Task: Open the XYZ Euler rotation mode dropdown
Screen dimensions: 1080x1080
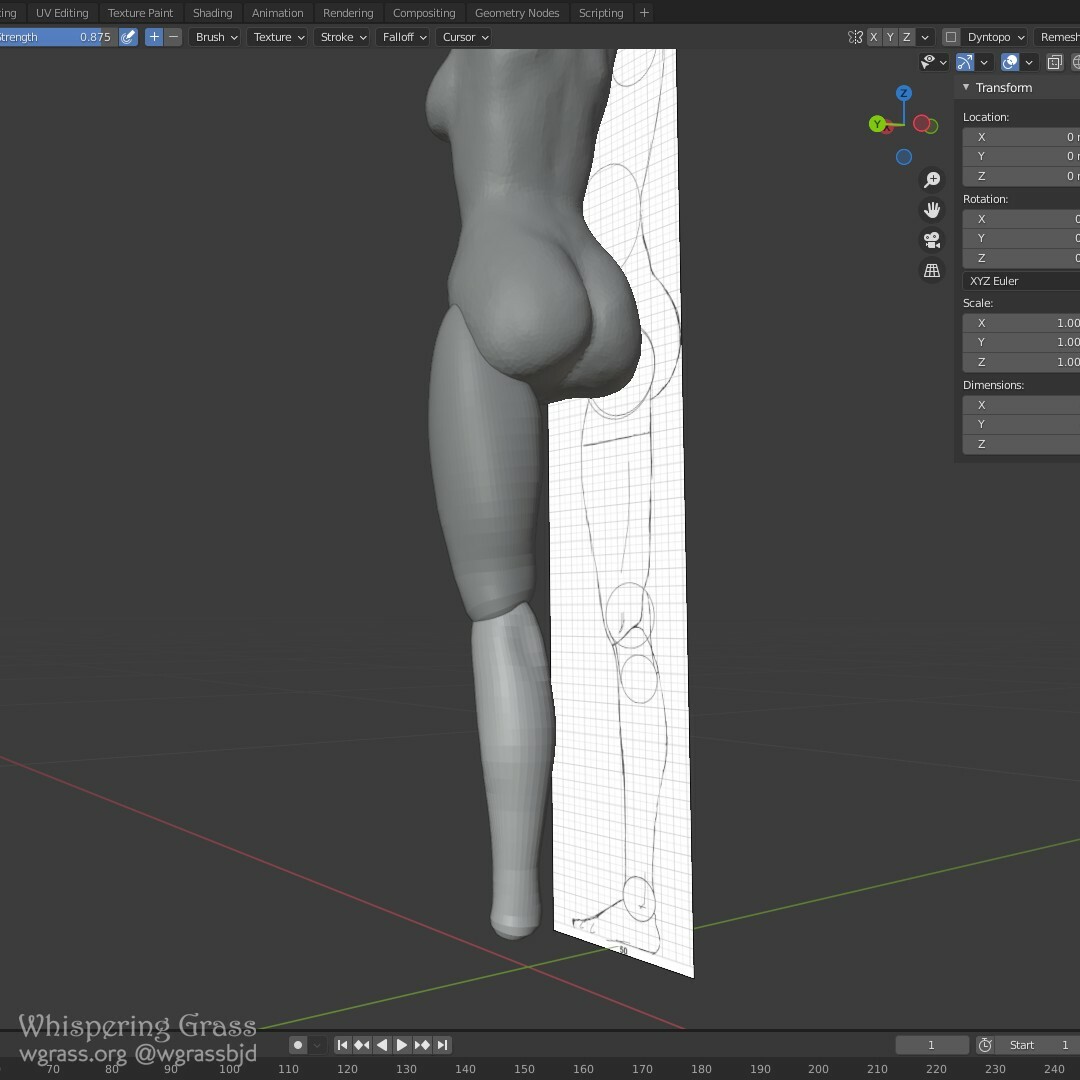Action: [1021, 281]
